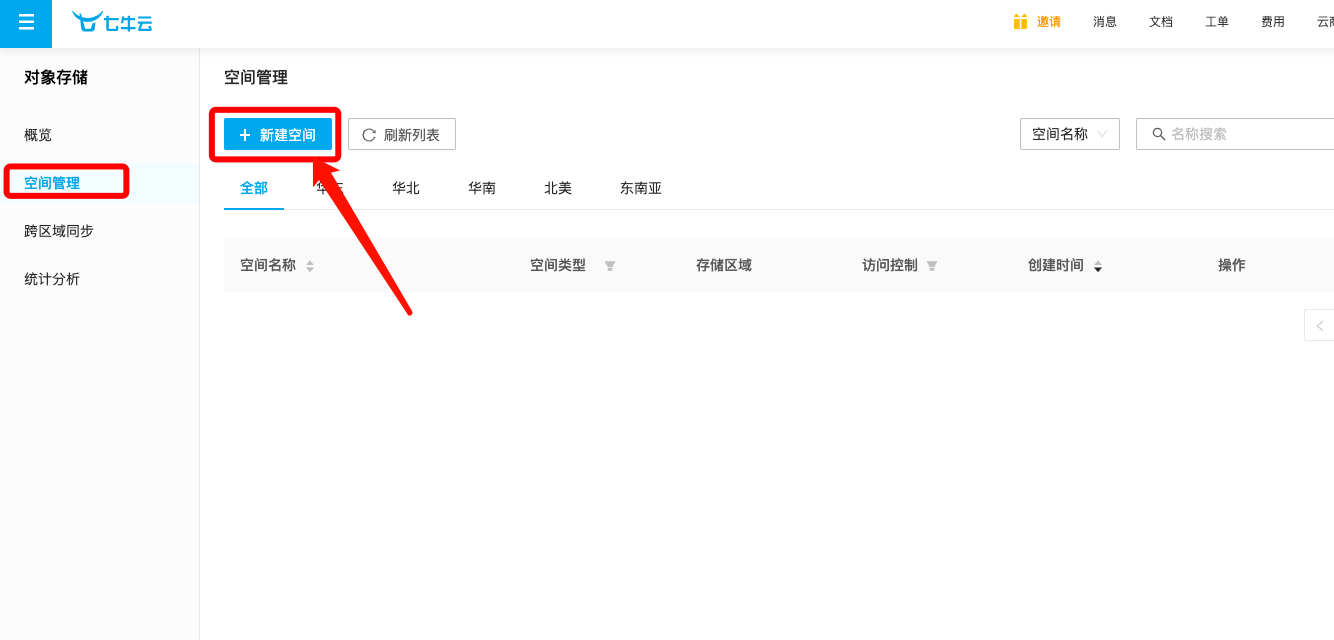
Task: Click the 空间类型 filter icon
Action: 610,266
